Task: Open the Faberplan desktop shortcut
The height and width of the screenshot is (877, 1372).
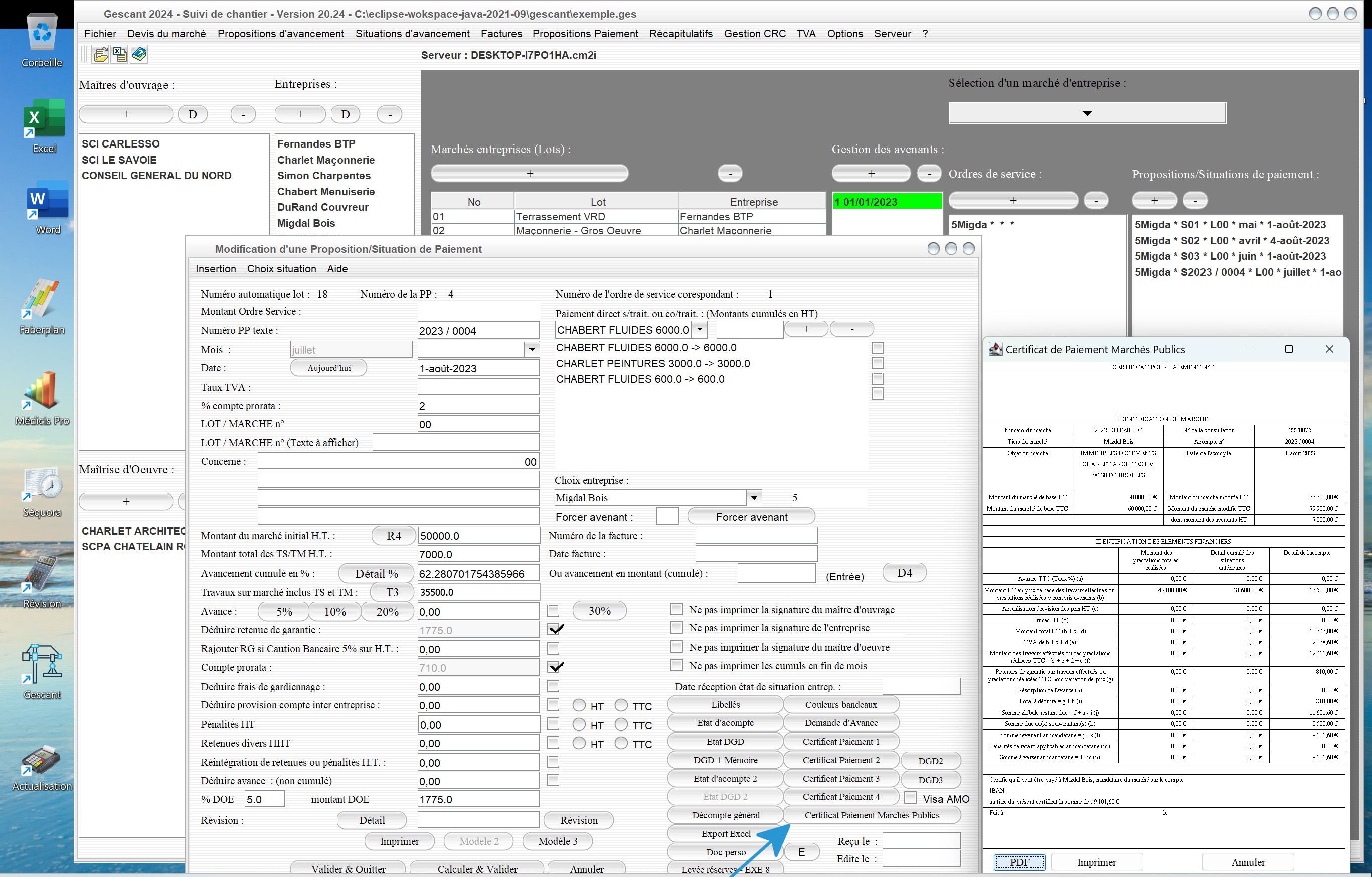Action: (42, 307)
